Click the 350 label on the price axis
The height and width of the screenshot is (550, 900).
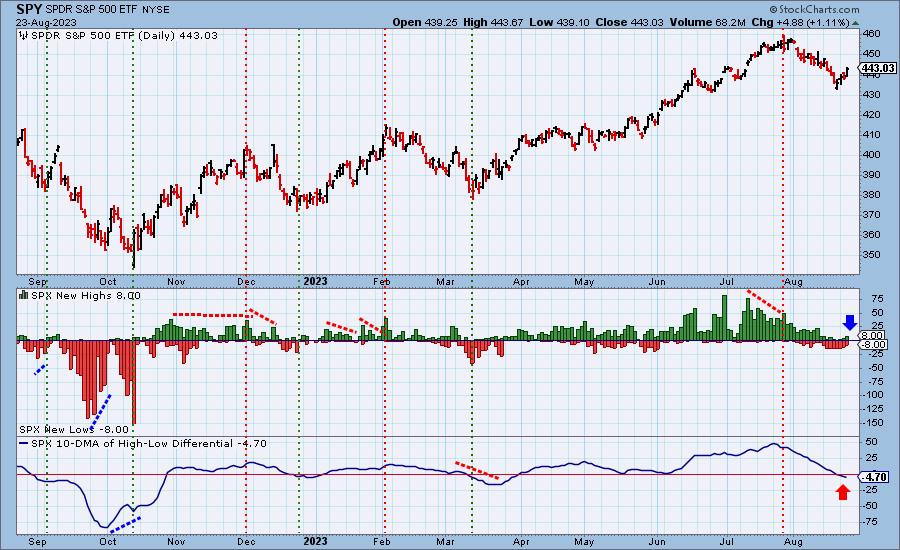pos(871,254)
